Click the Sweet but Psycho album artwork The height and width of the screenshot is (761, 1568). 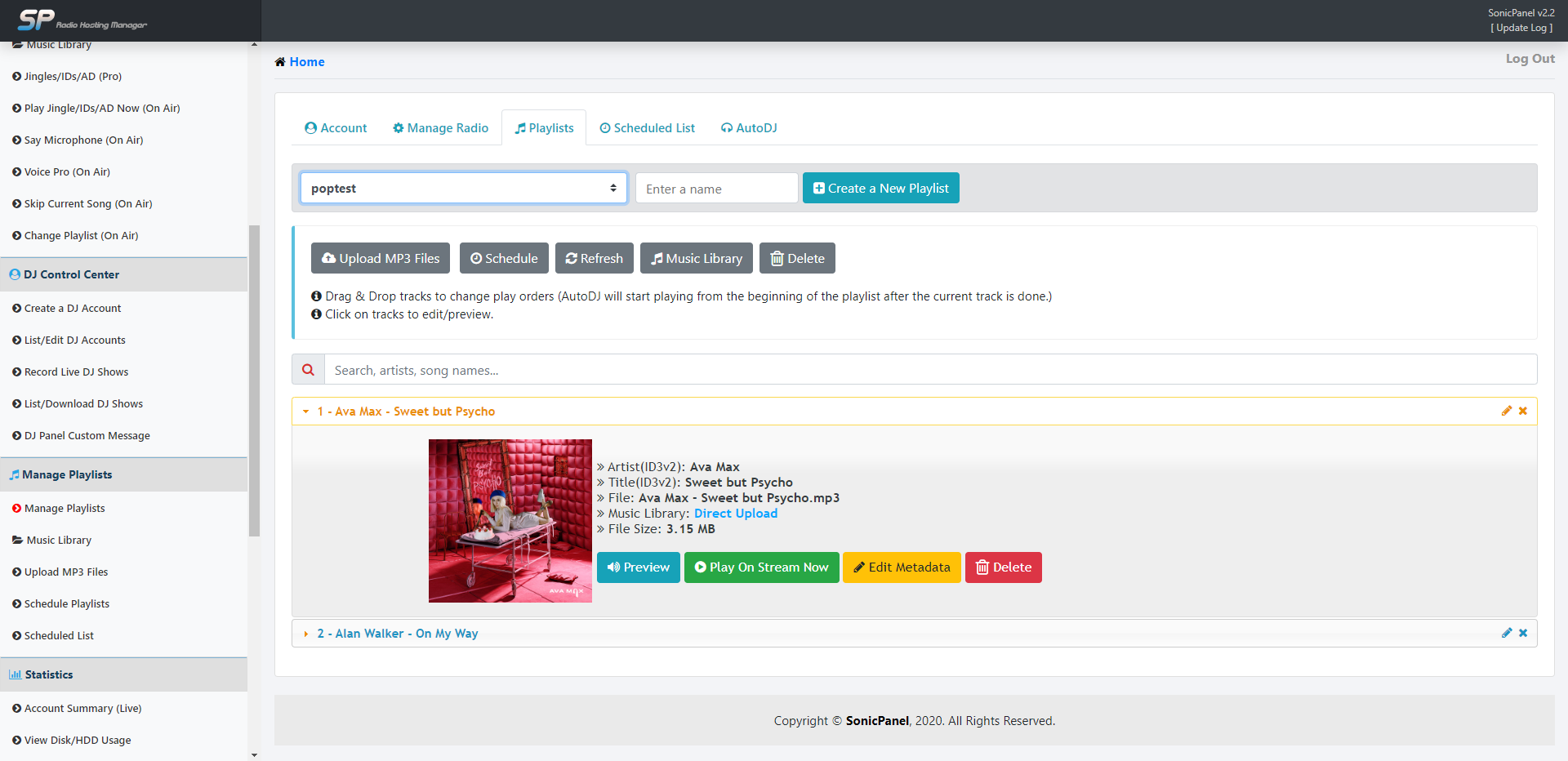tap(510, 521)
